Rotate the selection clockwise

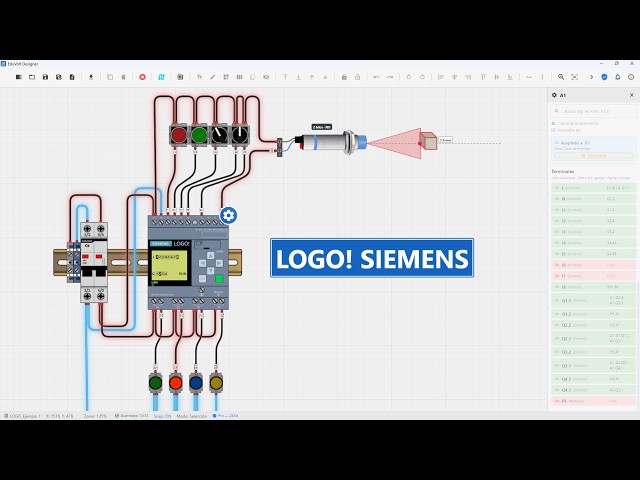pos(422,77)
